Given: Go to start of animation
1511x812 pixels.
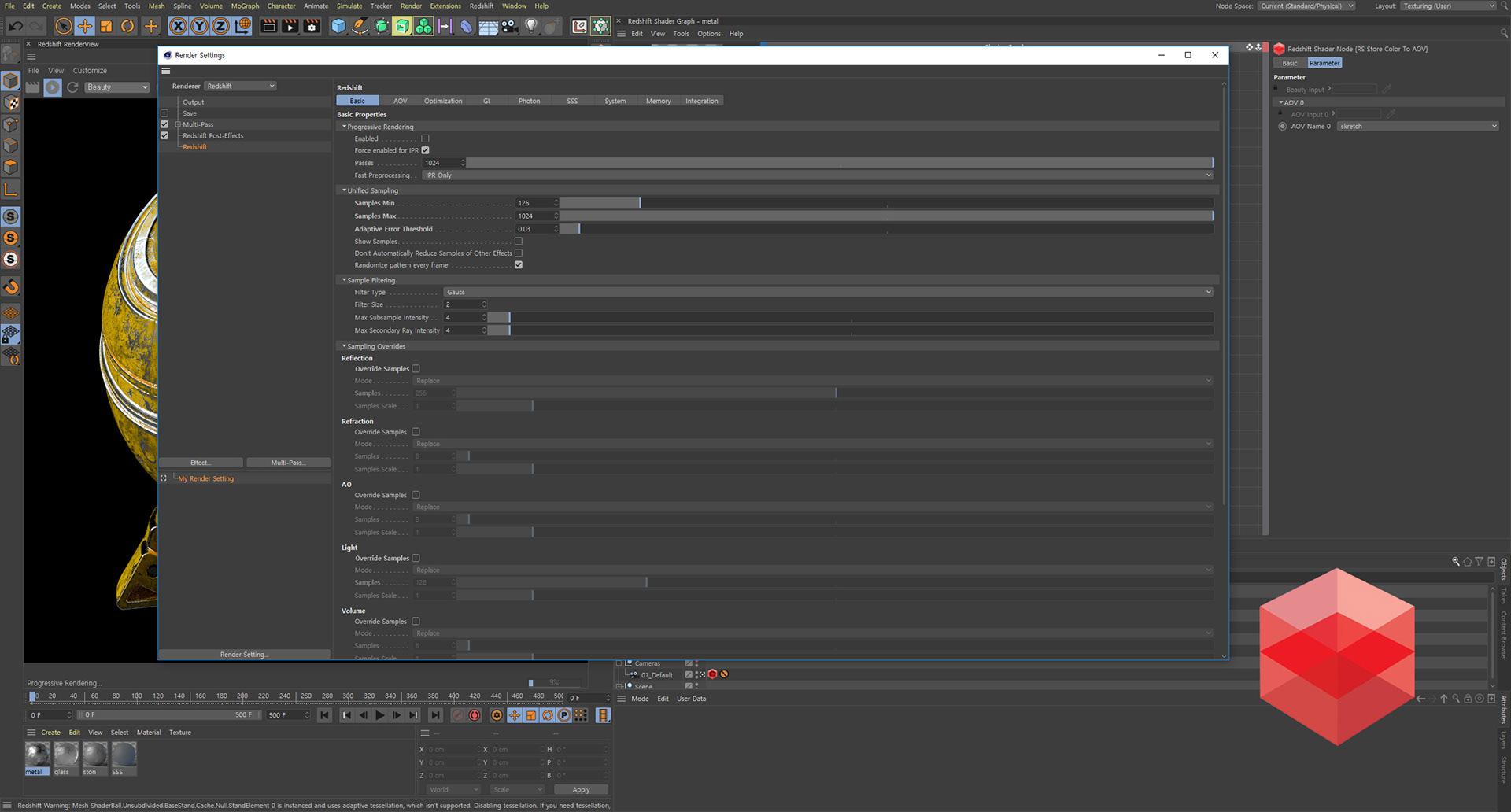Looking at the screenshot, I should tap(324, 715).
